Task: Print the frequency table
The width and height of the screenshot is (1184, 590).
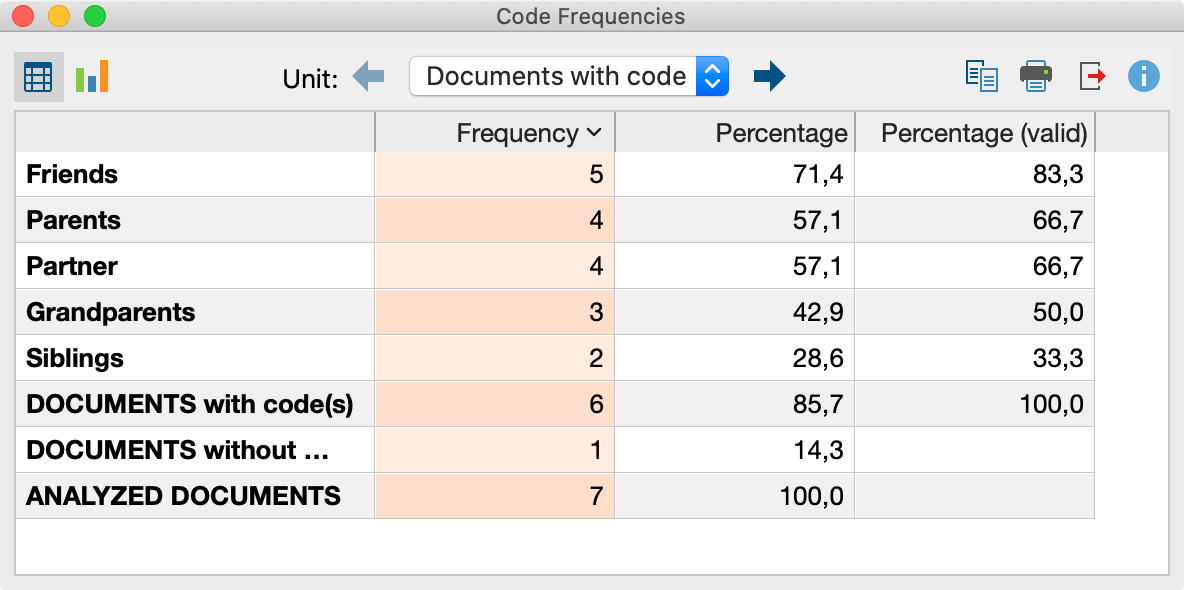Action: (1035, 77)
